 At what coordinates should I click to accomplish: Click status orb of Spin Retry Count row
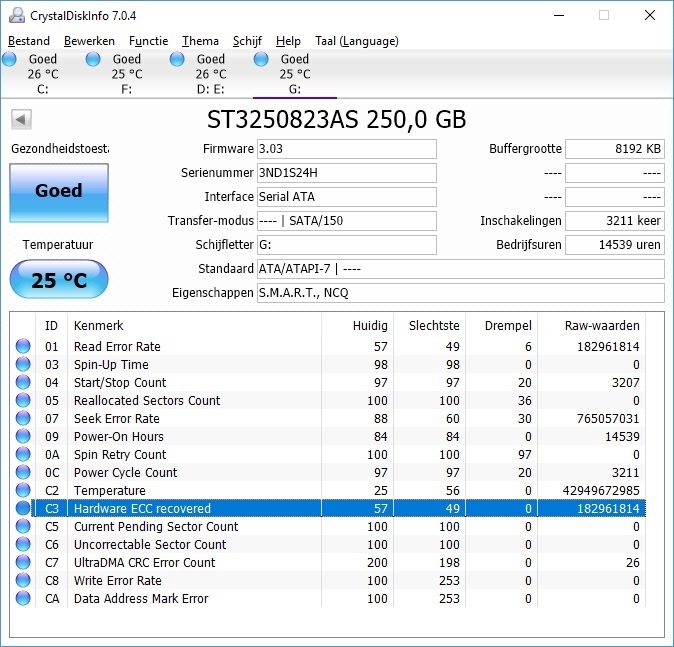23,454
